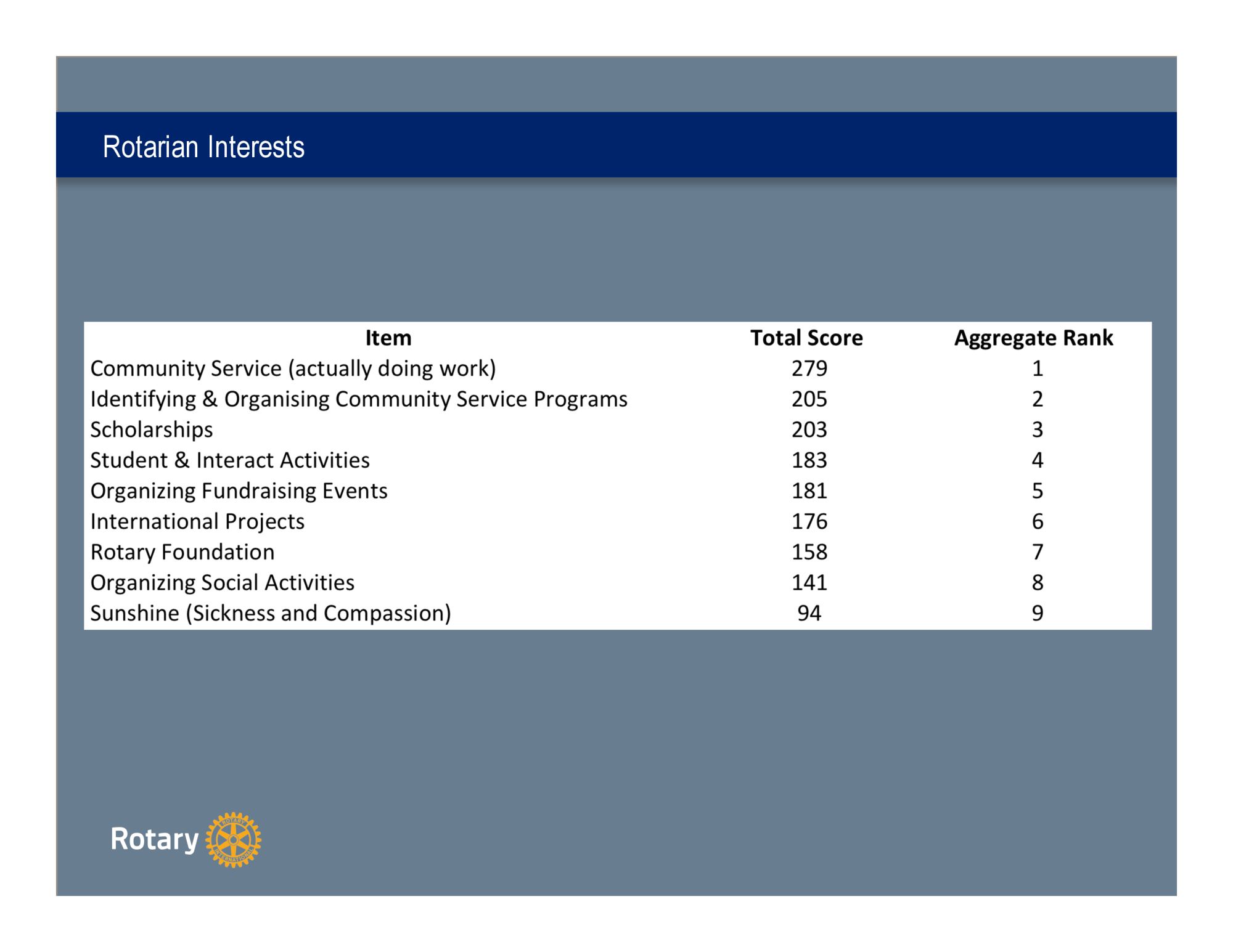Click Student & Interact Activities row

coord(230,460)
